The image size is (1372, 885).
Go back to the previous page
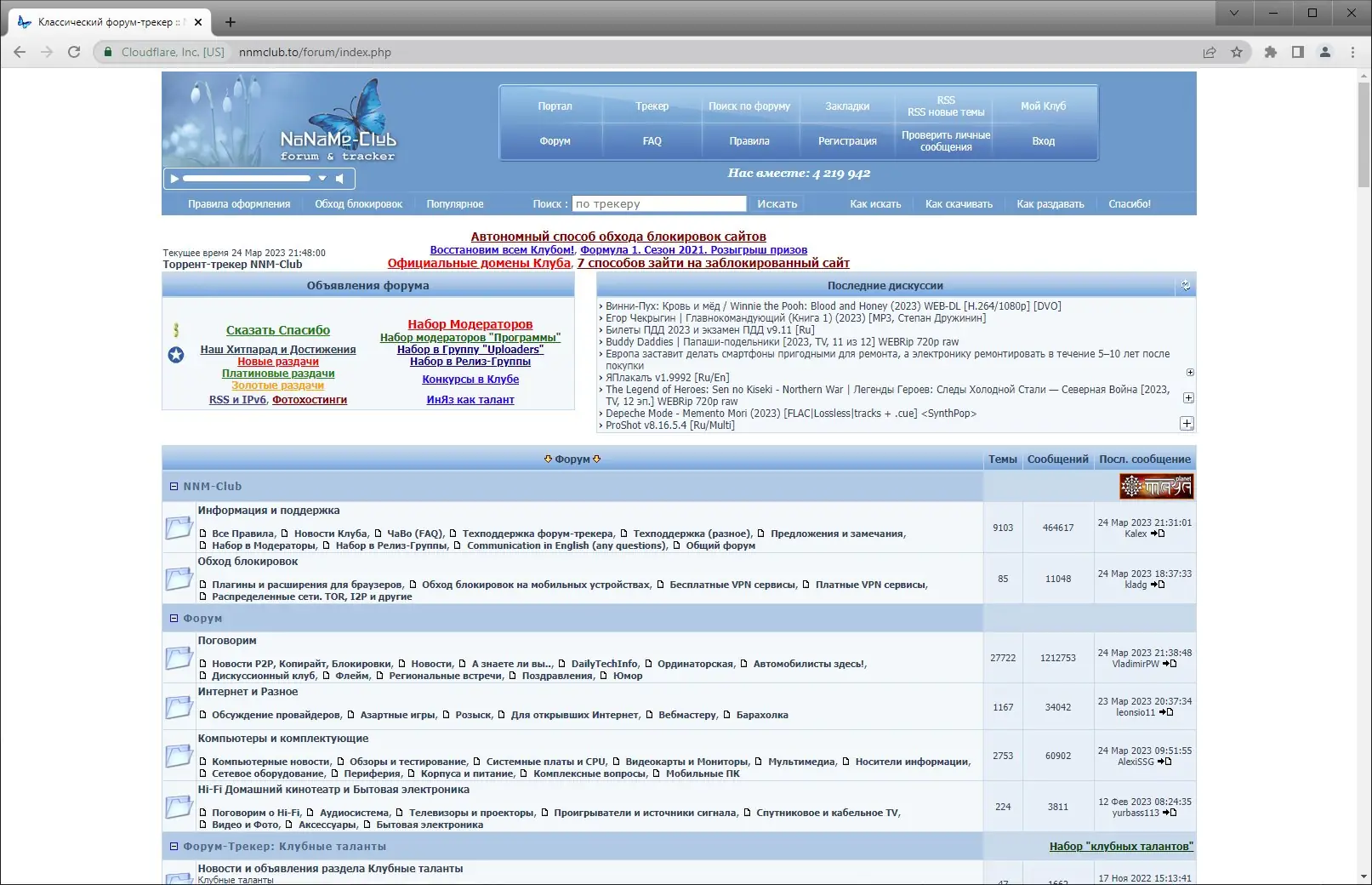(20, 52)
